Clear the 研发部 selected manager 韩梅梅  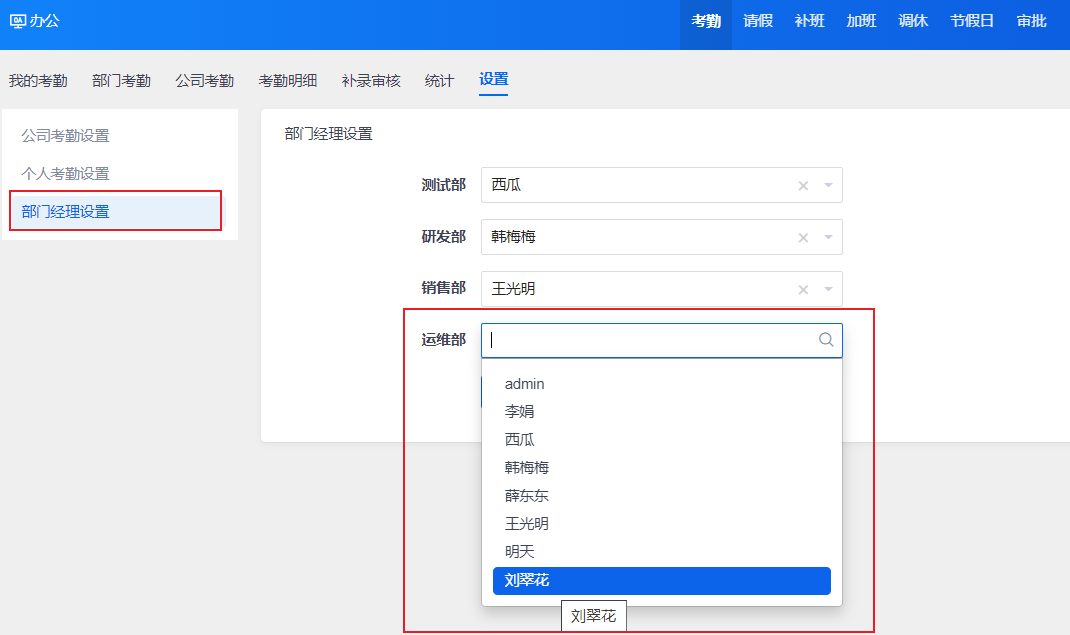point(803,237)
